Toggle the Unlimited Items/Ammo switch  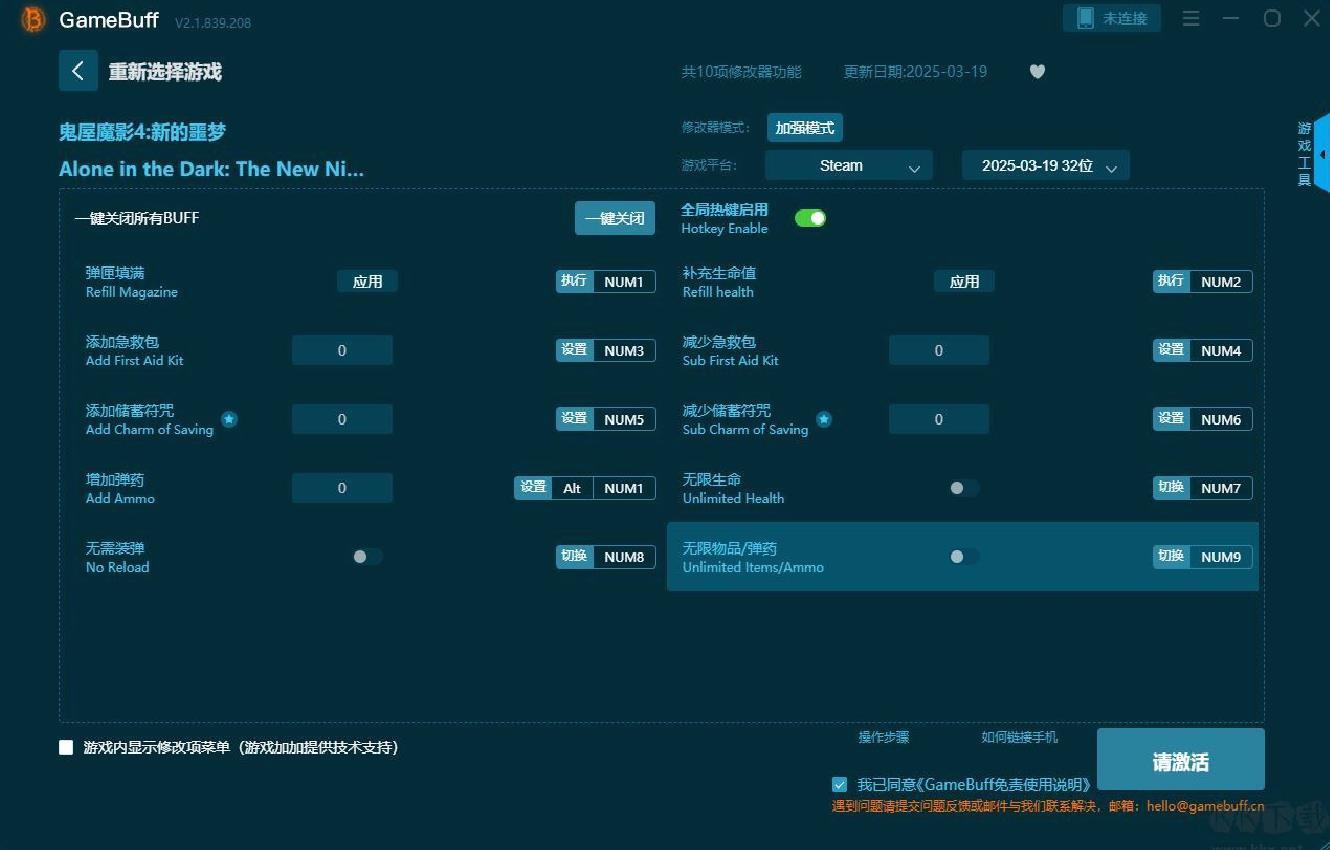point(964,556)
